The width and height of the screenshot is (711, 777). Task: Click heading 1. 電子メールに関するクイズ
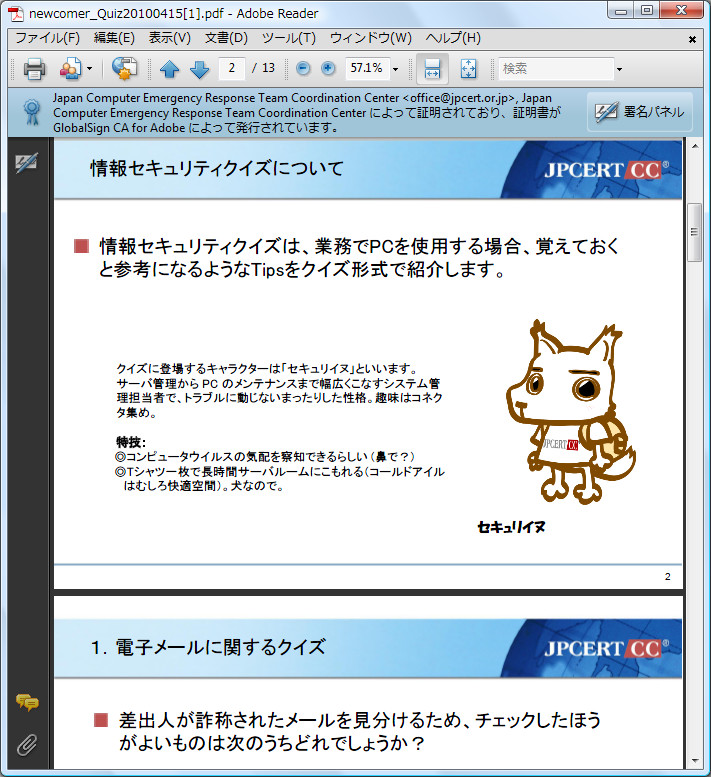208,647
